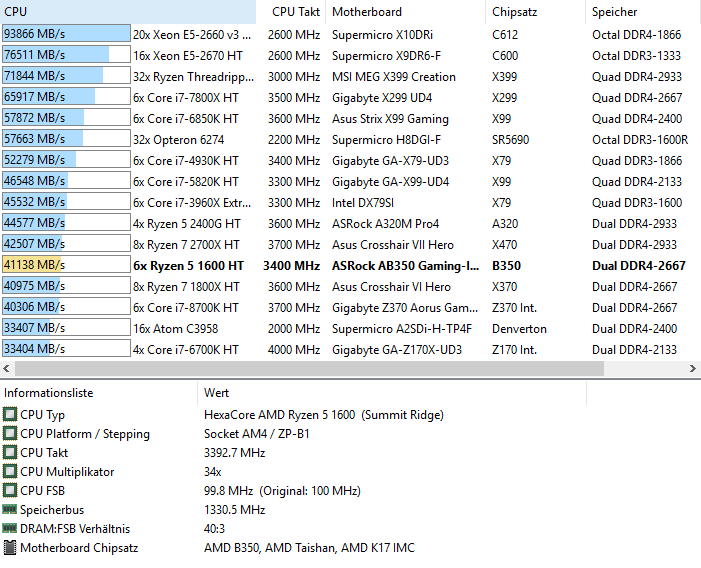The image size is (701, 568).
Task: Click the ASRock A320M Pro4 cell
Action: [385, 223]
